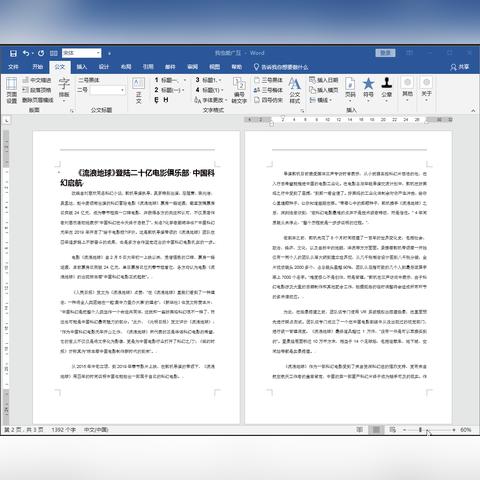Image resolution: width=480 pixels, height=480 pixels.
Task: Click the 中文(中国) language indicator
Action: (96, 430)
